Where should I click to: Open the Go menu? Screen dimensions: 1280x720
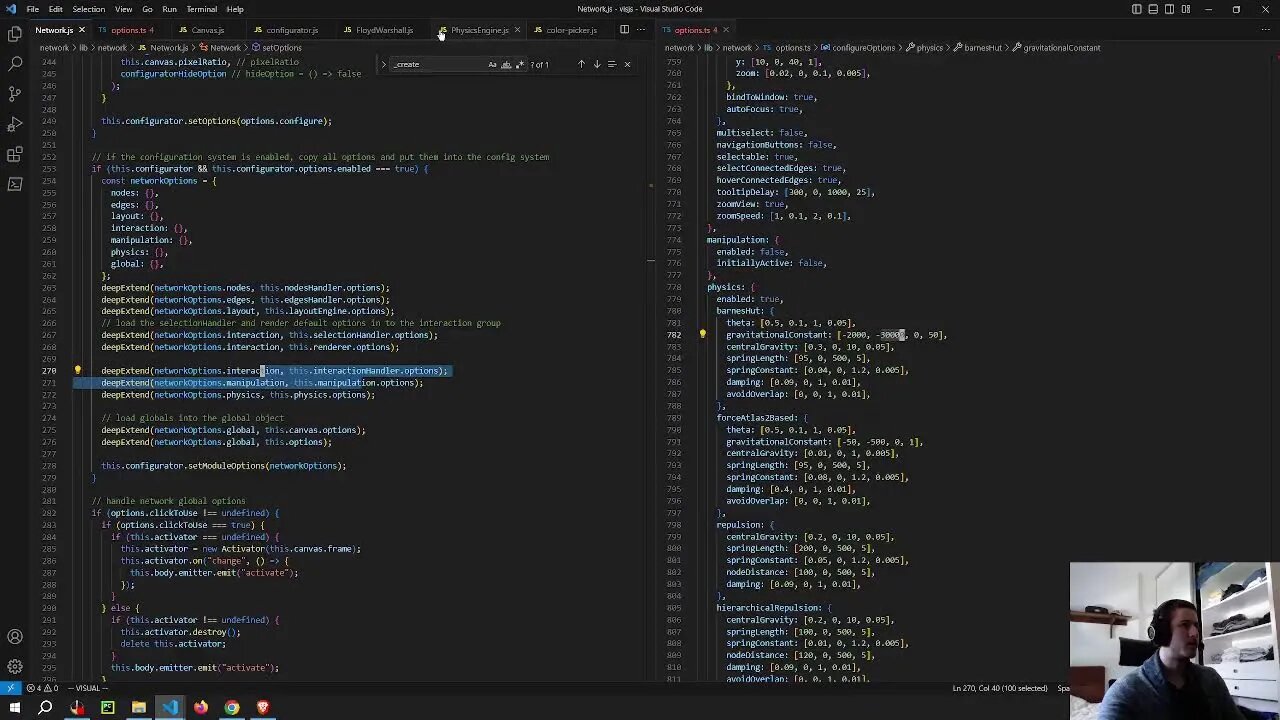pyautogui.click(x=148, y=9)
